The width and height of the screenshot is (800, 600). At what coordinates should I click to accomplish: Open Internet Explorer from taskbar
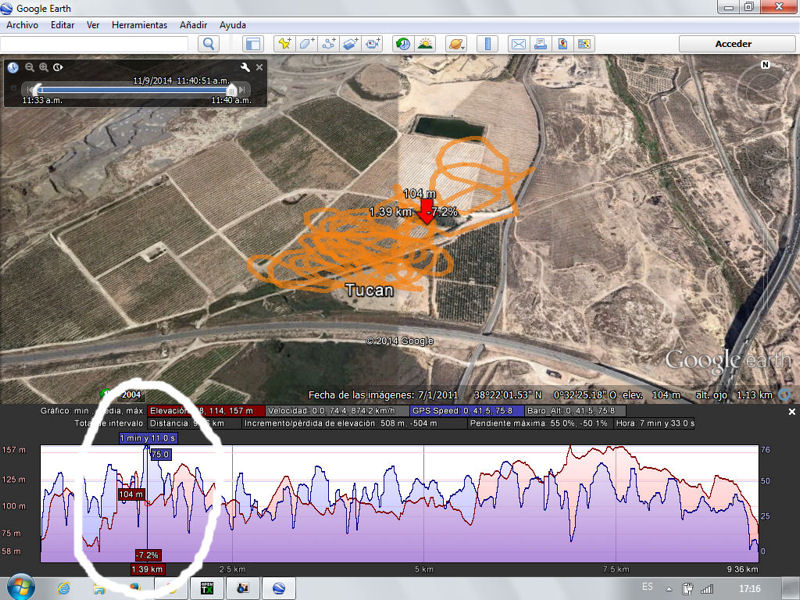(x=63, y=588)
